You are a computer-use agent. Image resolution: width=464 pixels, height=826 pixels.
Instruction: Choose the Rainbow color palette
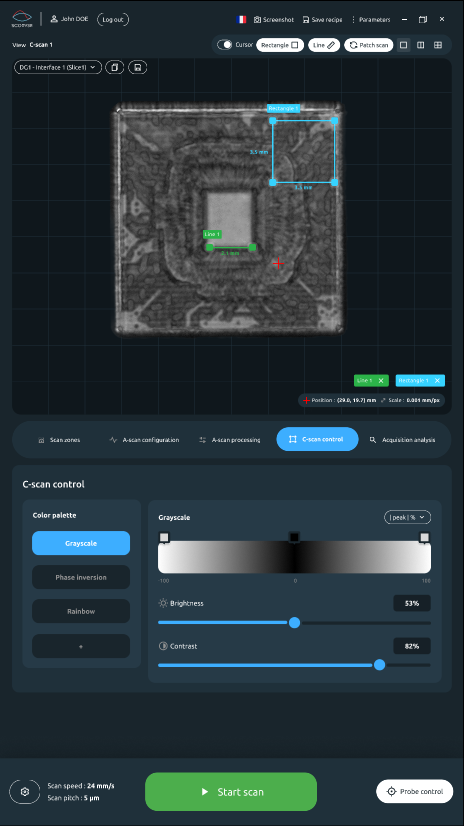coord(81,612)
